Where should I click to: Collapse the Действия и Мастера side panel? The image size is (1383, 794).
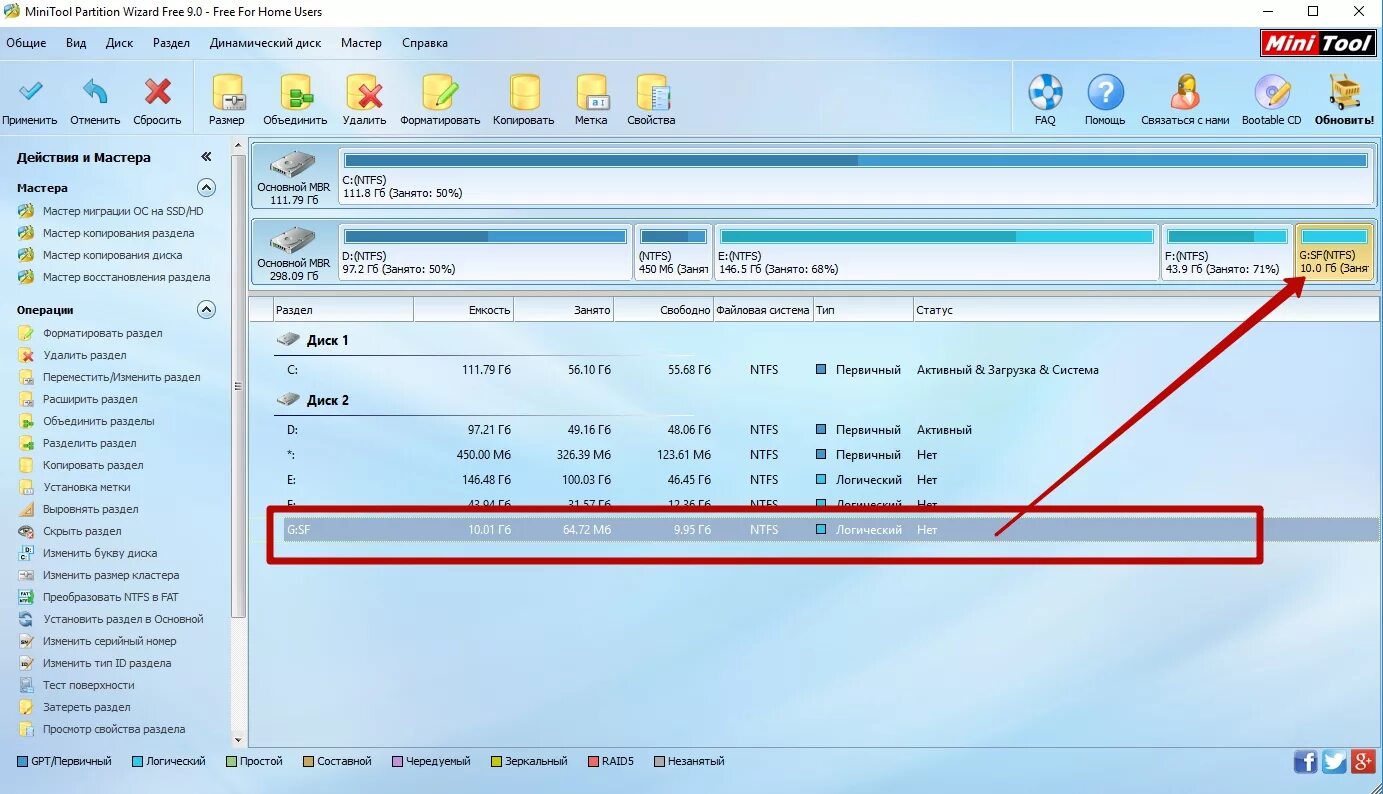(x=206, y=157)
